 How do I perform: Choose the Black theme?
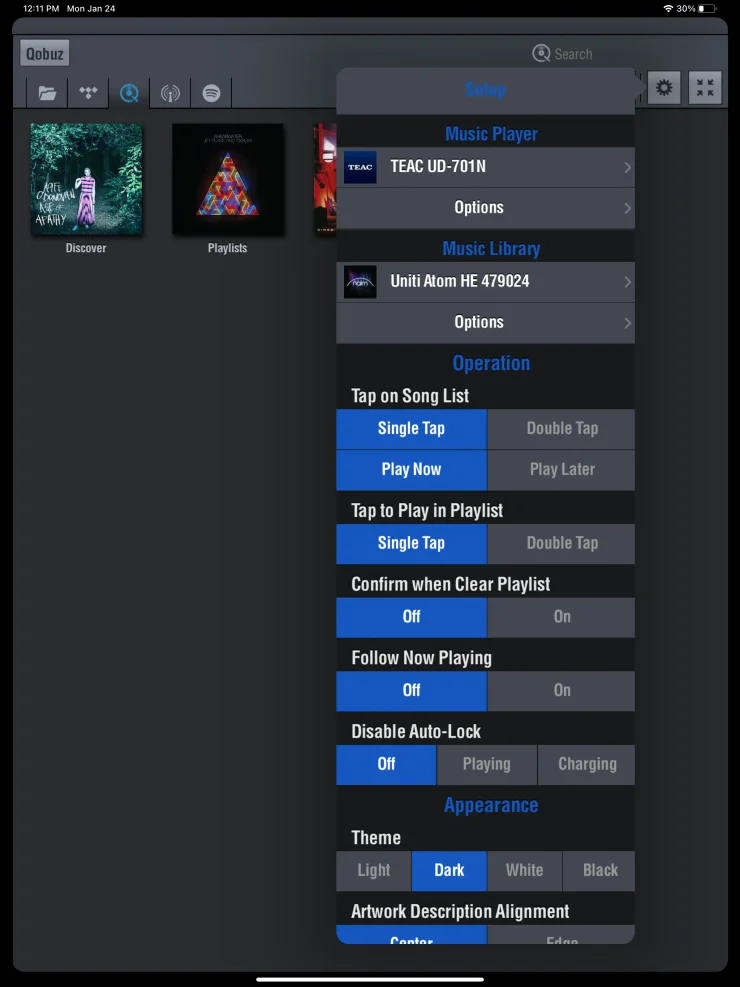pos(599,871)
